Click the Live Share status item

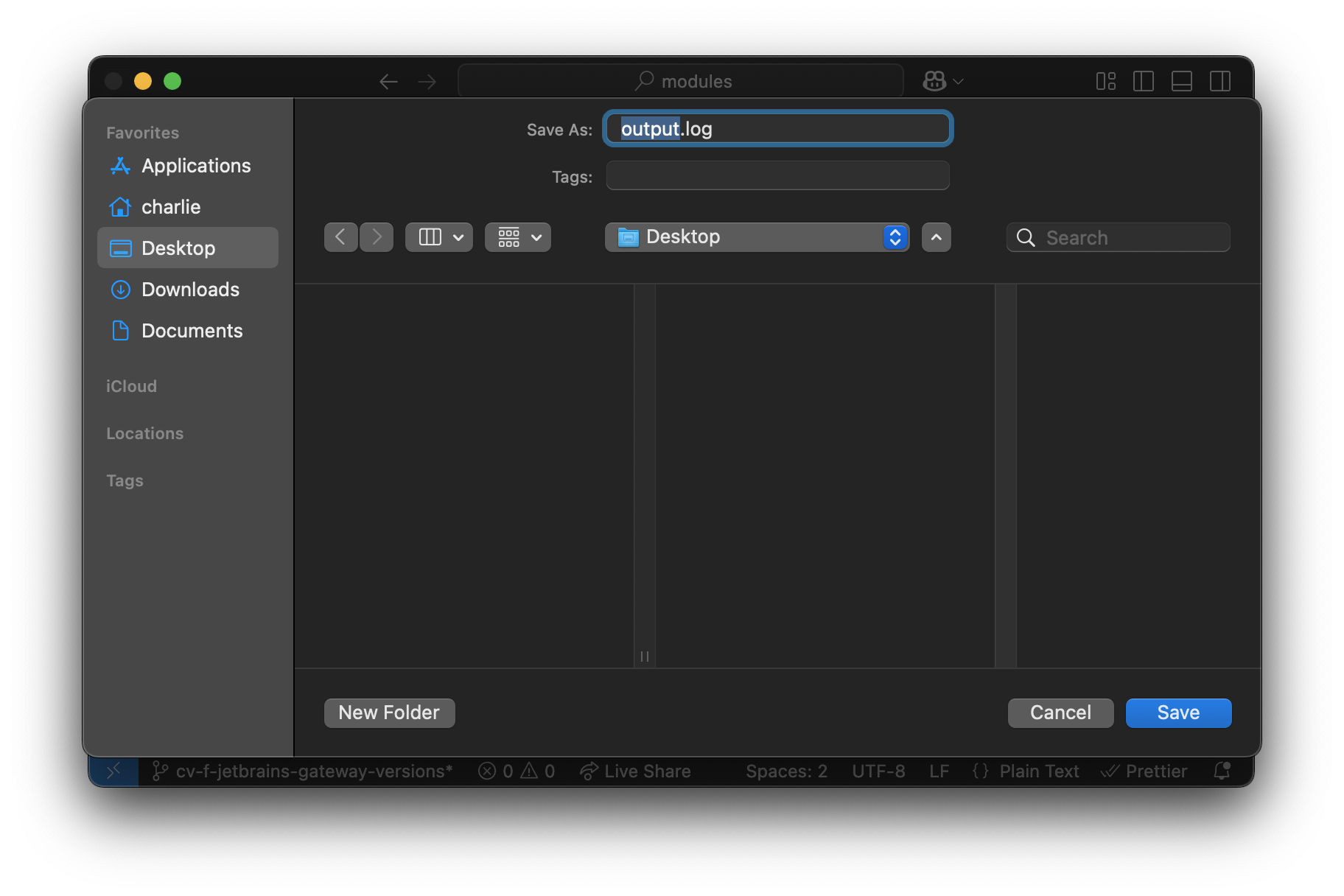coord(635,771)
